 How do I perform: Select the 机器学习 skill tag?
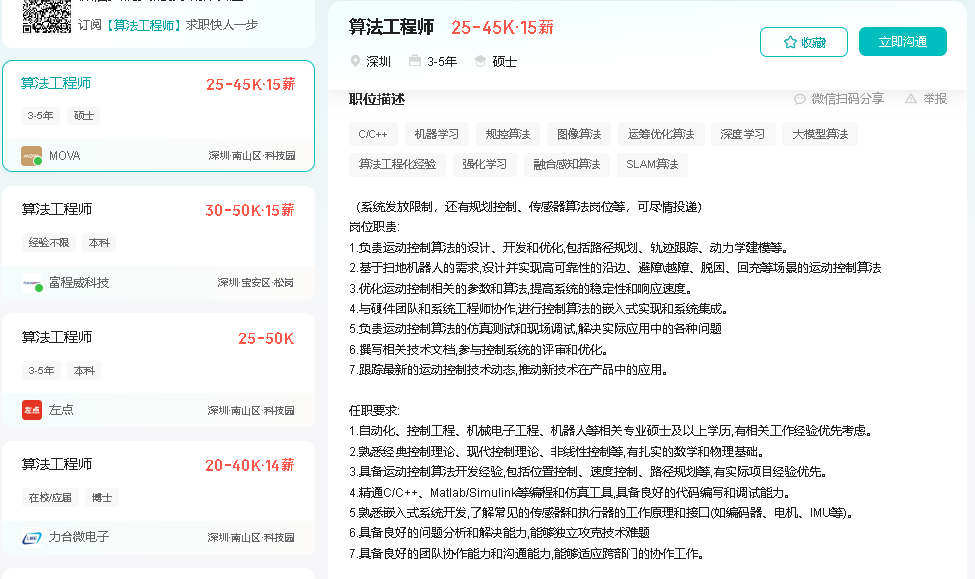click(x=437, y=134)
